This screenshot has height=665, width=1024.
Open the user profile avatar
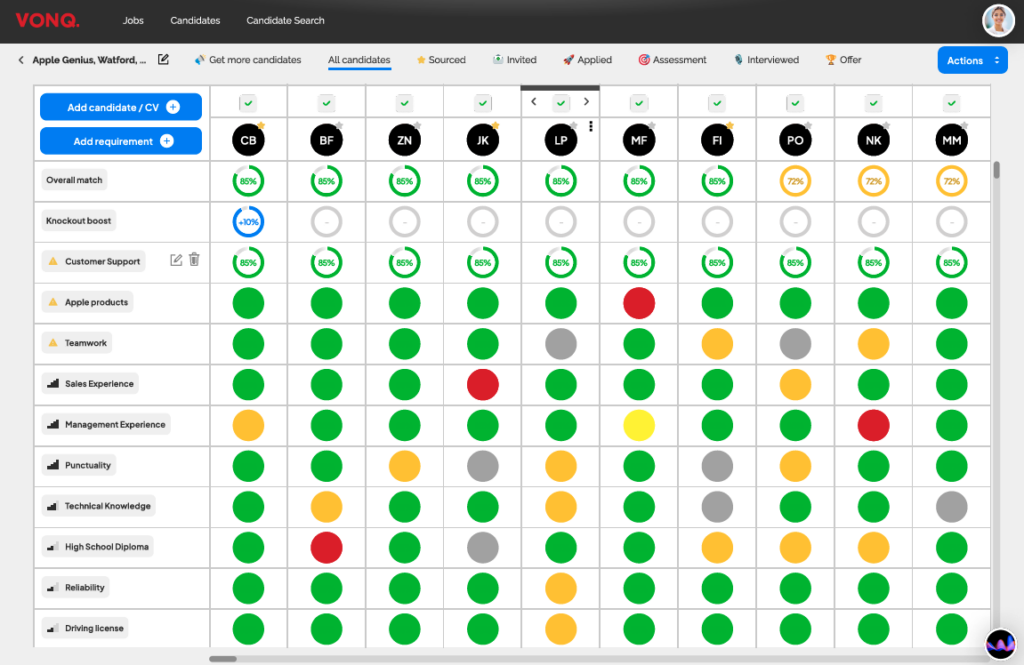[997, 20]
